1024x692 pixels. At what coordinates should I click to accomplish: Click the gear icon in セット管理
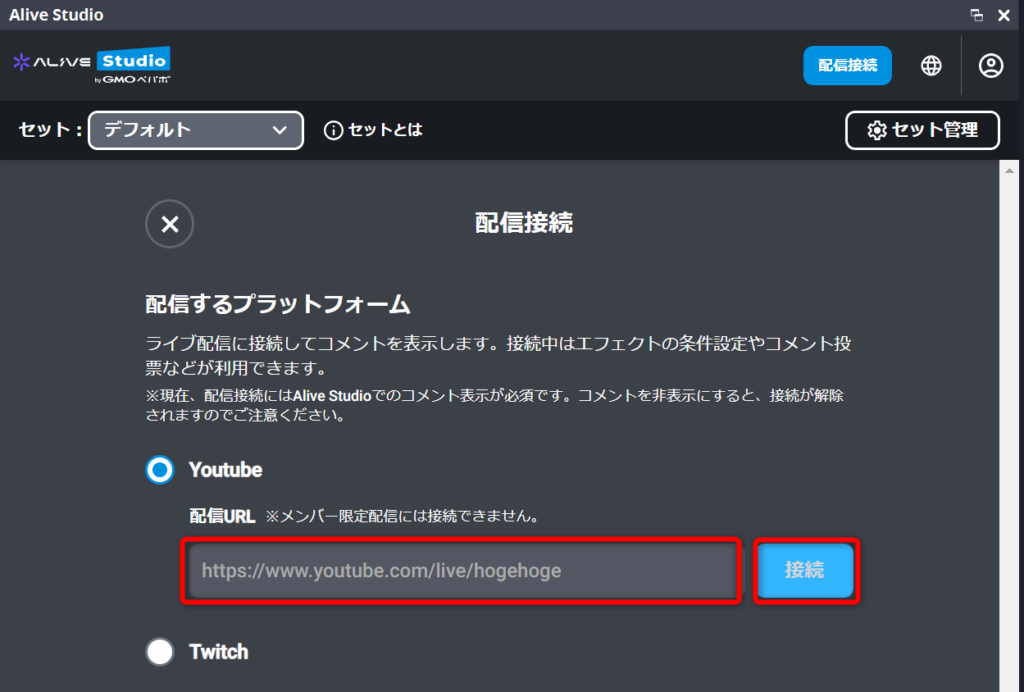pyautogui.click(x=877, y=130)
